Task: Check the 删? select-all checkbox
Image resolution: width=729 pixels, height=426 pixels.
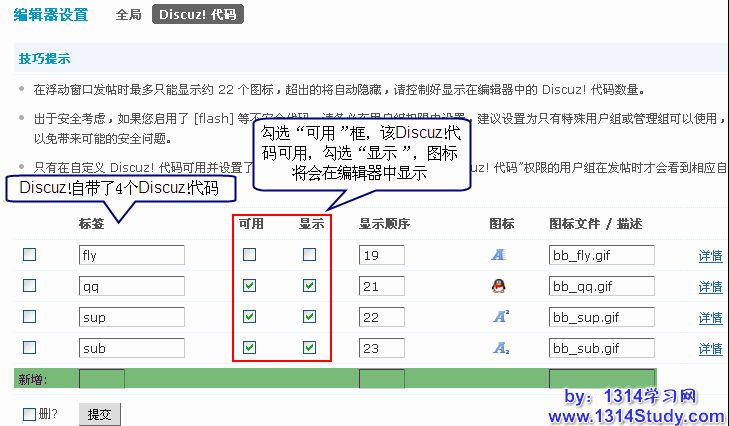Action: click(x=29, y=413)
